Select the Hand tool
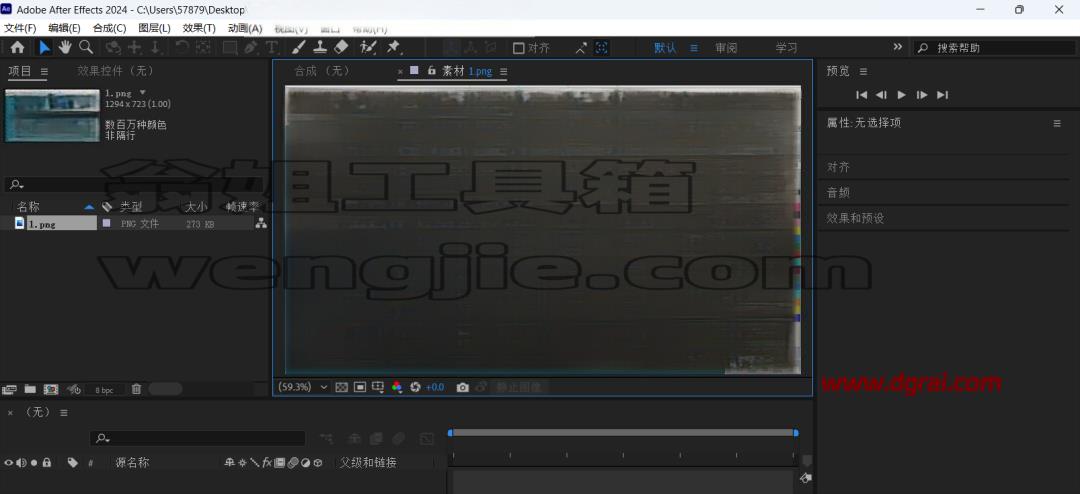Image resolution: width=1080 pixels, height=494 pixels. (x=65, y=47)
